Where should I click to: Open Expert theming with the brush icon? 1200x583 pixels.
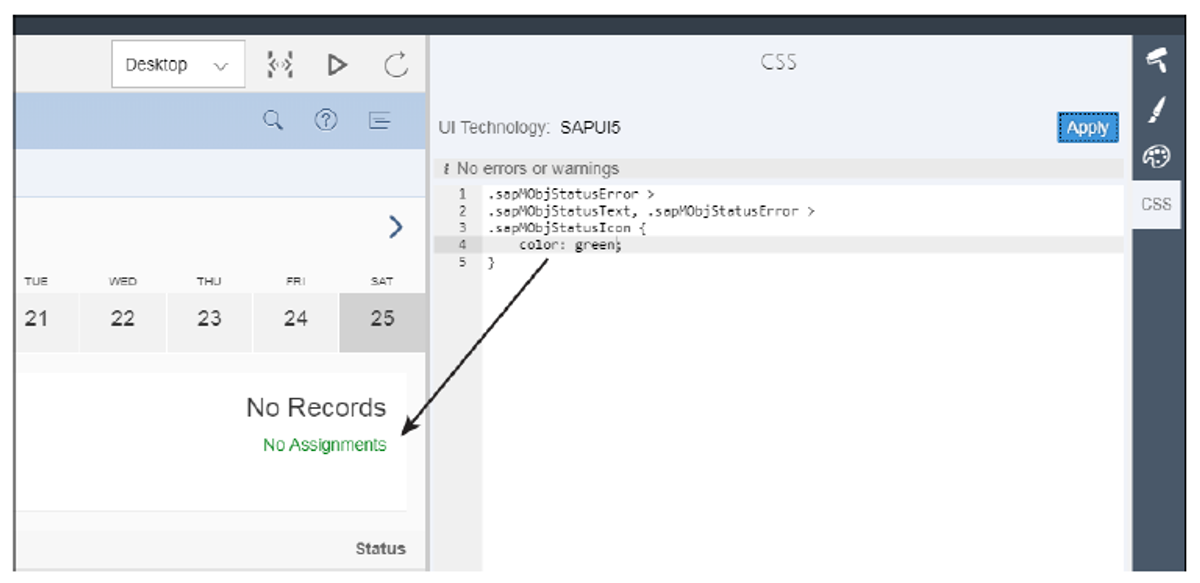(1157, 110)
